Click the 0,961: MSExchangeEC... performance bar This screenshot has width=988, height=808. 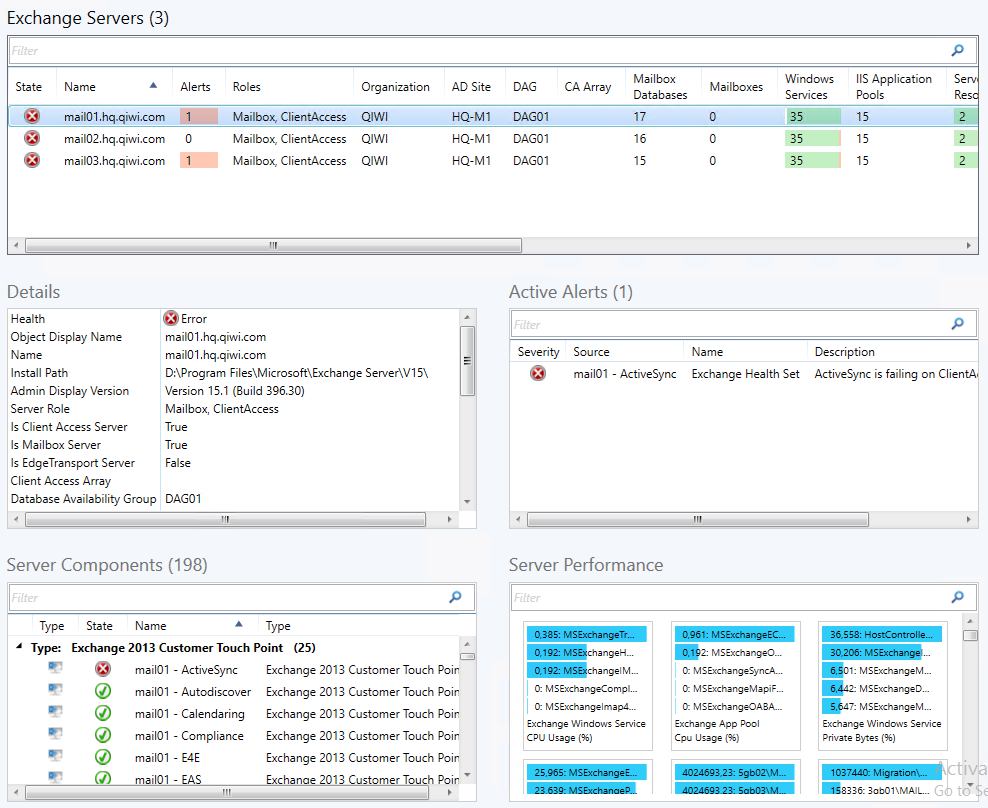point(734,634)
